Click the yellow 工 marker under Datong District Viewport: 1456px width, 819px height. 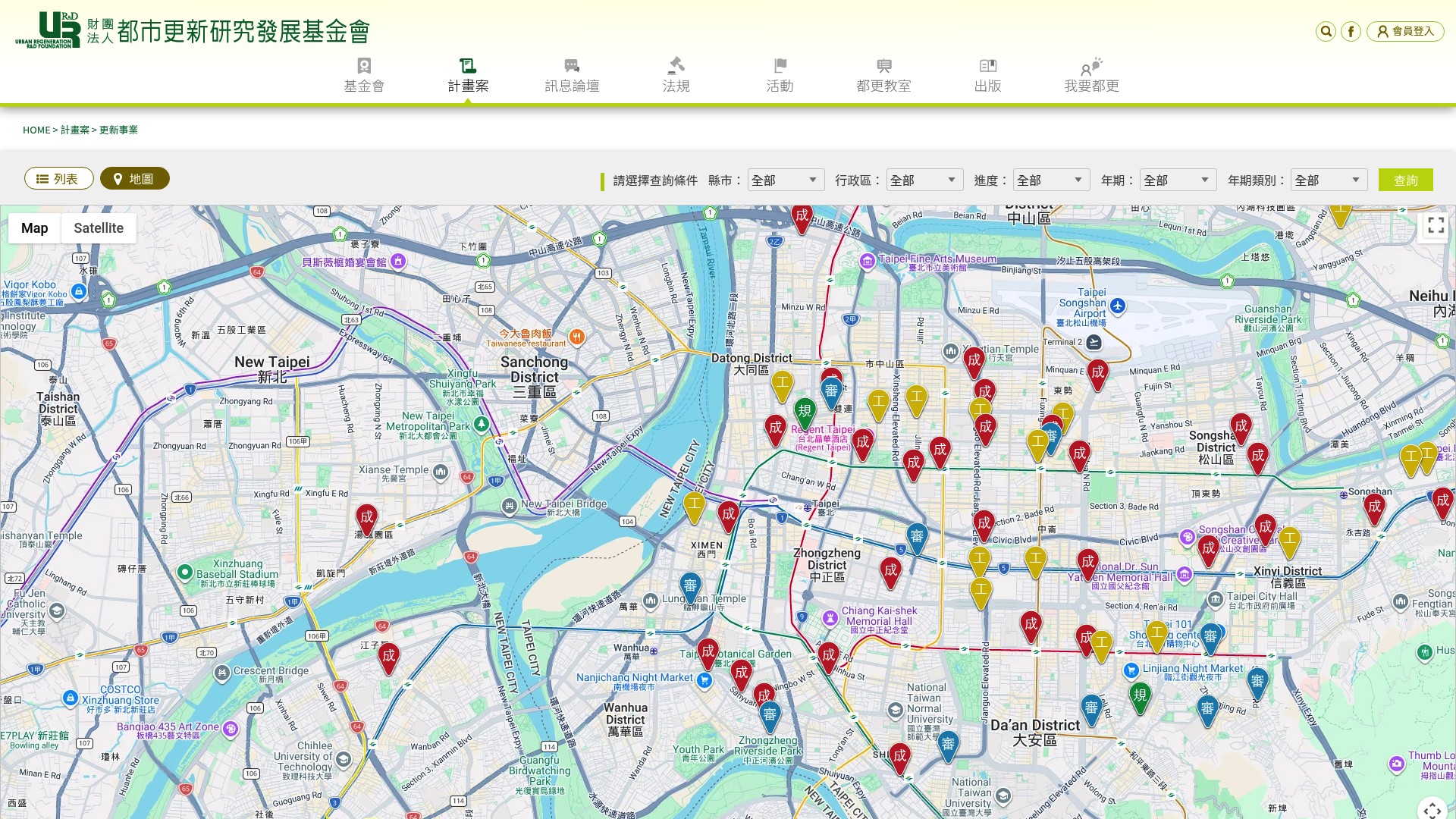click(782, 387)
